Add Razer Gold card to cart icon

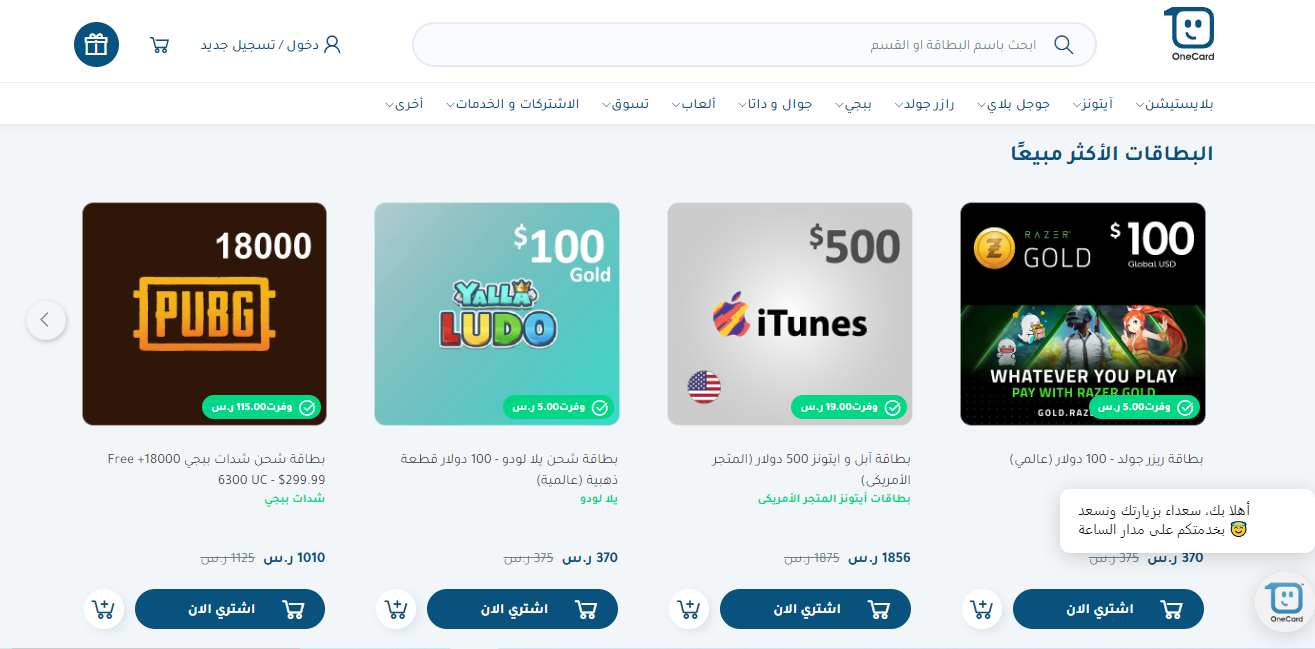pyautogui.click(x=982, y=609)
